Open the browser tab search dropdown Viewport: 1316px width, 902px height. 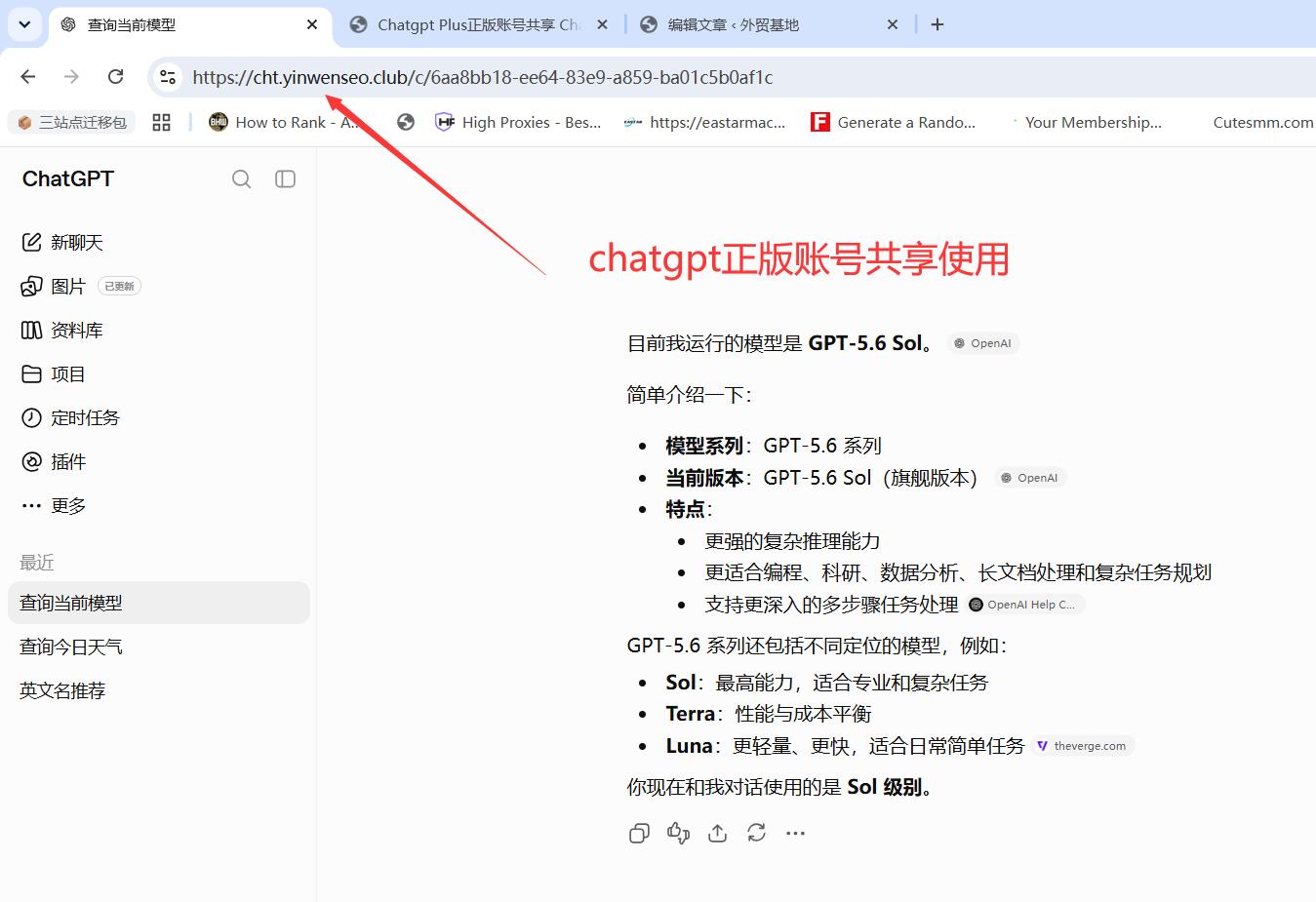click(x=24, y=24)
